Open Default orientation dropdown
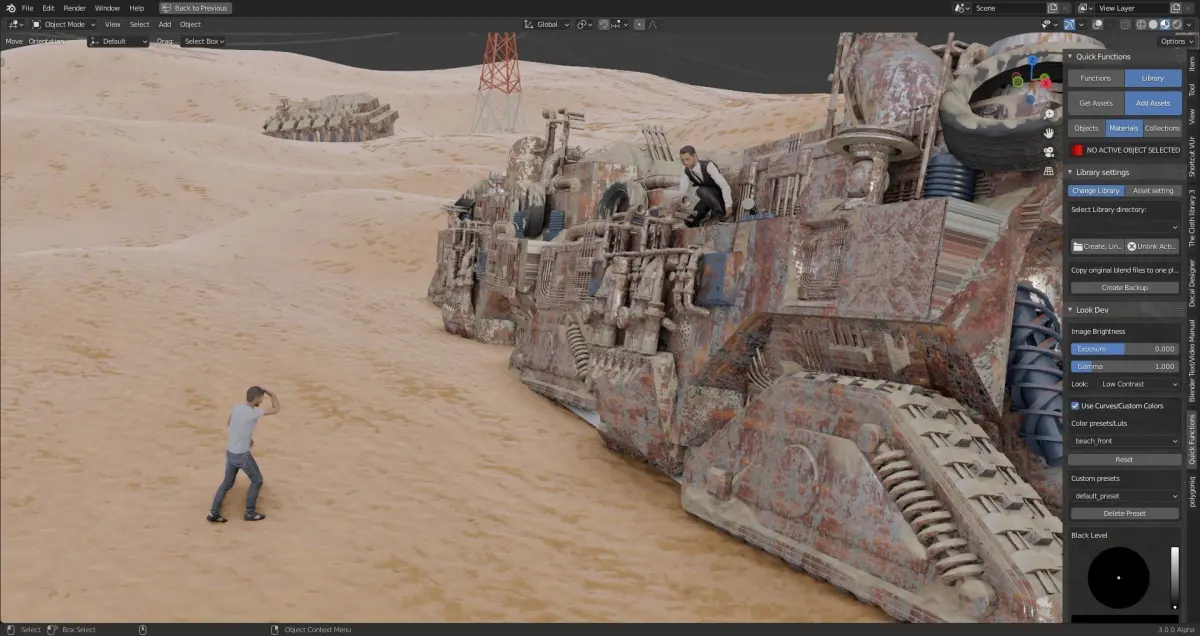 pos(119,41)
